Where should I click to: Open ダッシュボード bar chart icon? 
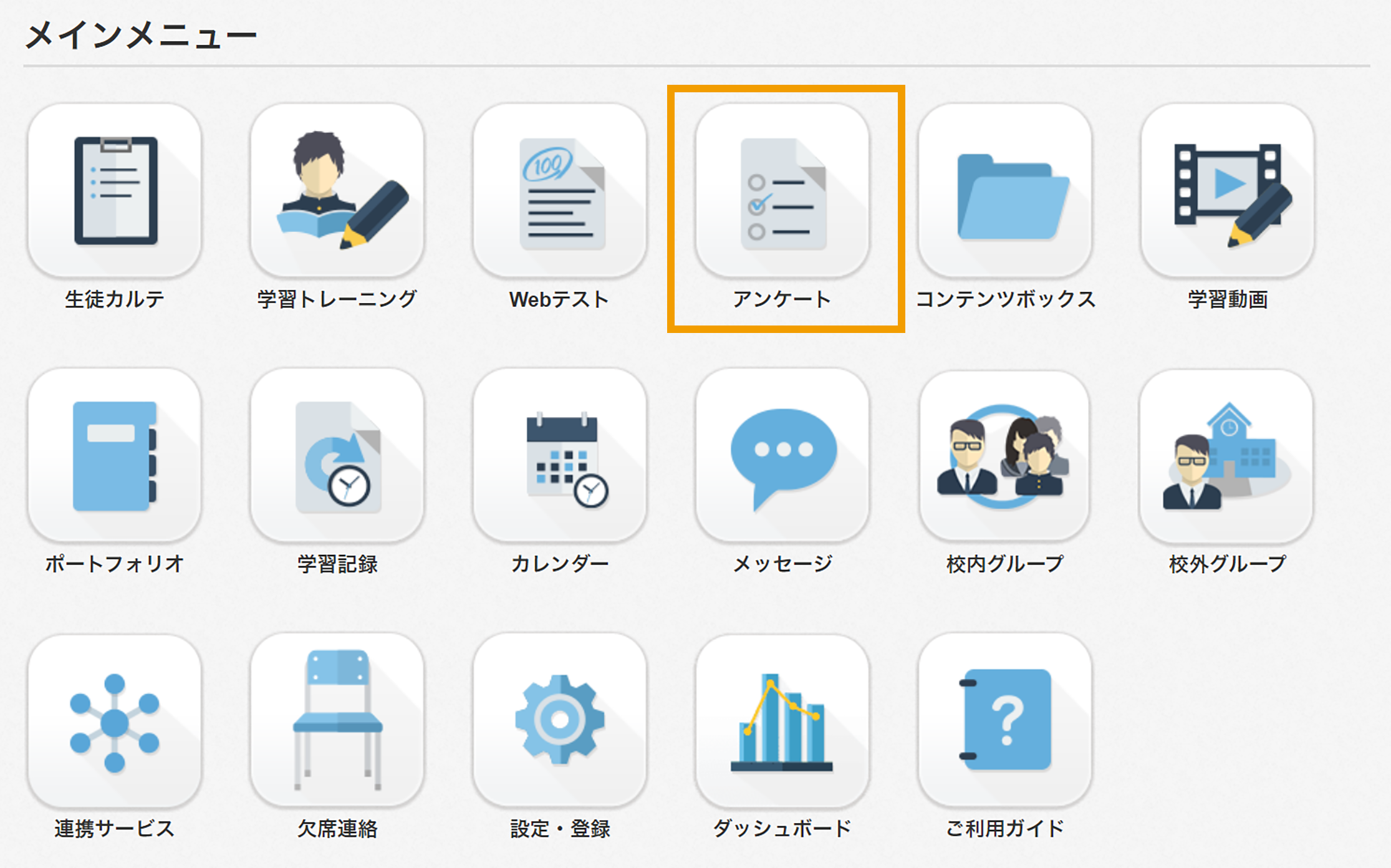click(782, 720)
